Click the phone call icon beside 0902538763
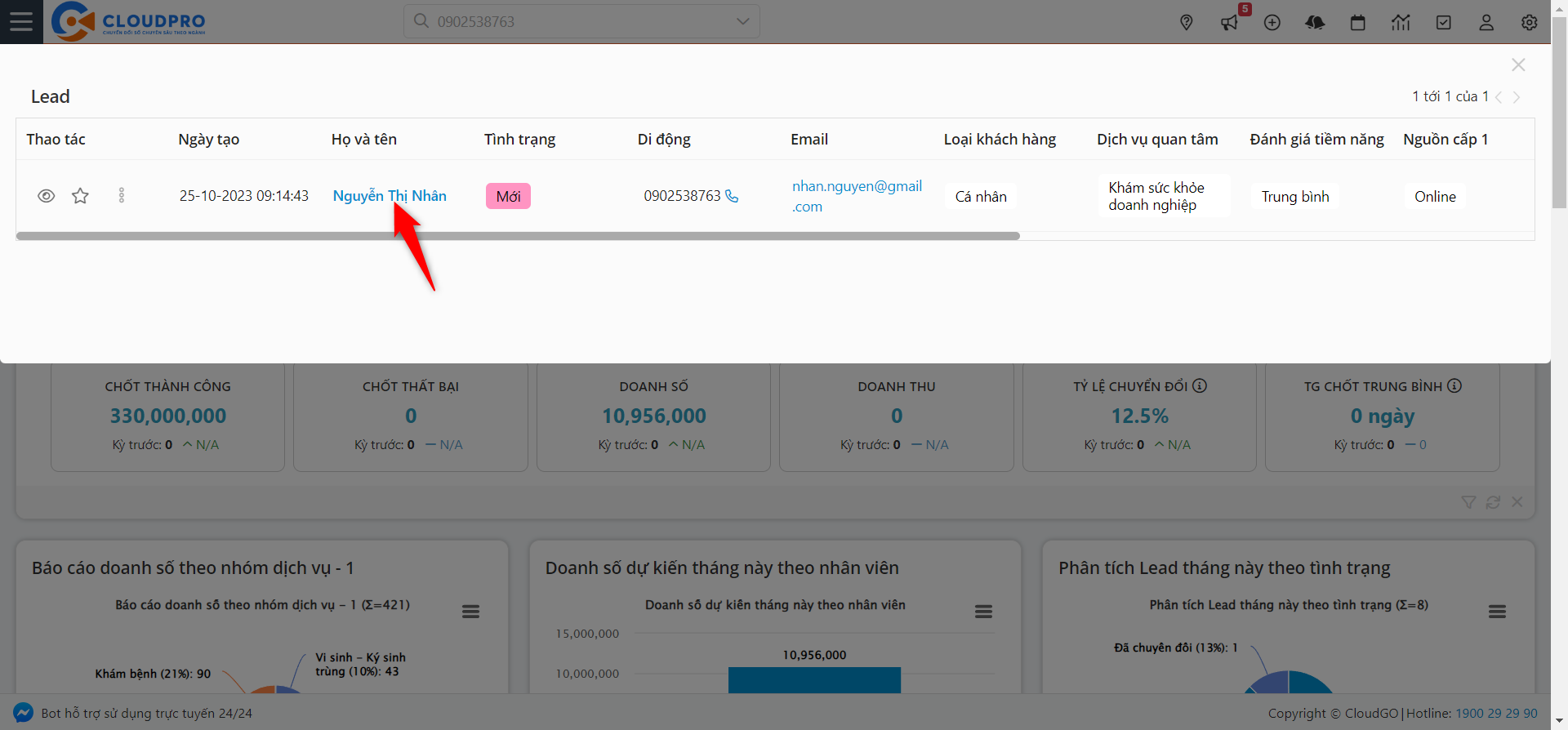 732,196
